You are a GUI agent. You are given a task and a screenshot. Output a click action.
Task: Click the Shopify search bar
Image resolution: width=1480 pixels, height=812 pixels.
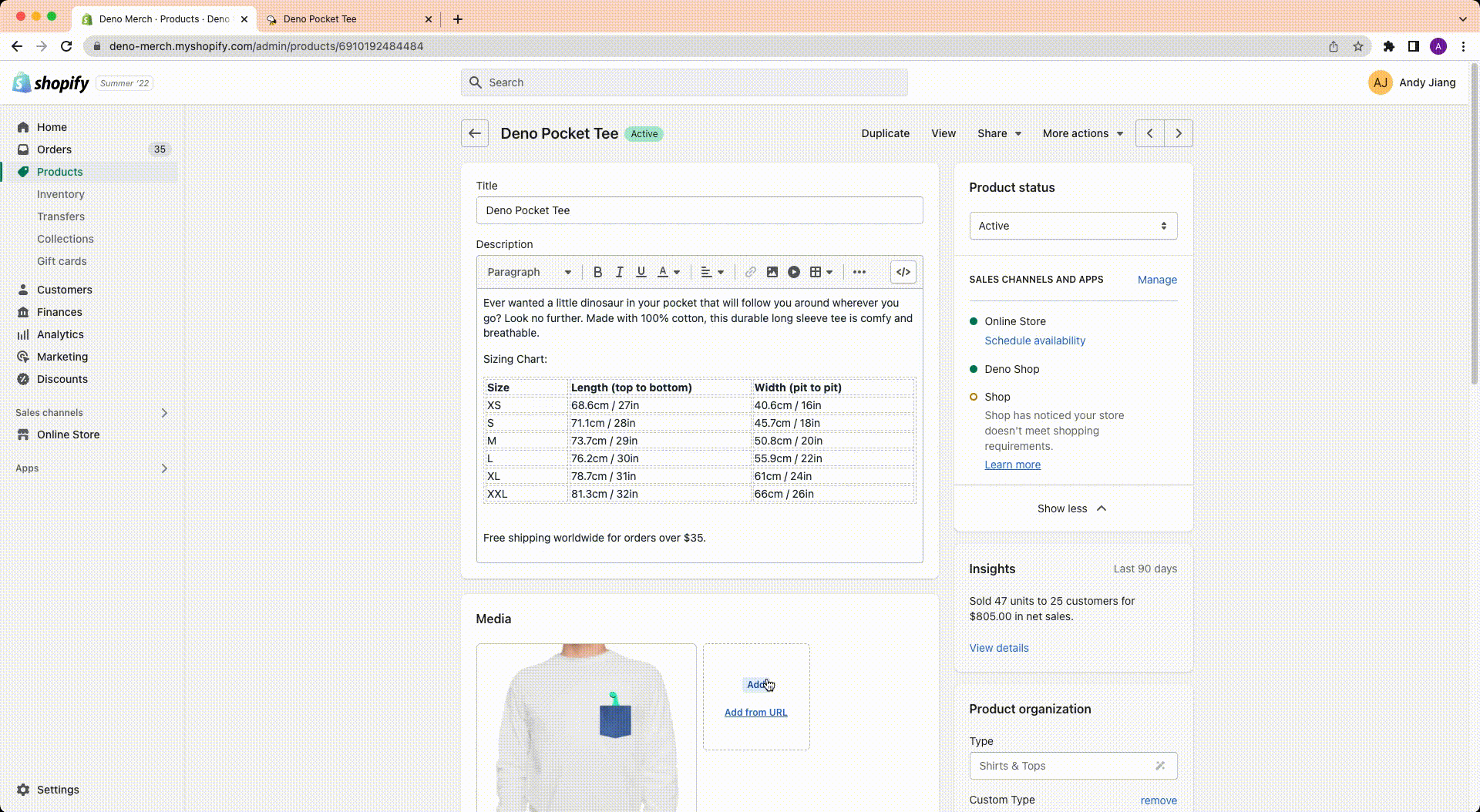[684, 82]
